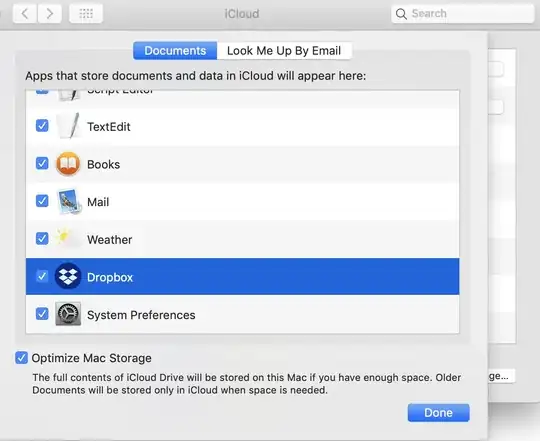The width and height of the screenshot is (540, 441).
Task: Go back with the left arrow
Action: [x=25, y=14]
